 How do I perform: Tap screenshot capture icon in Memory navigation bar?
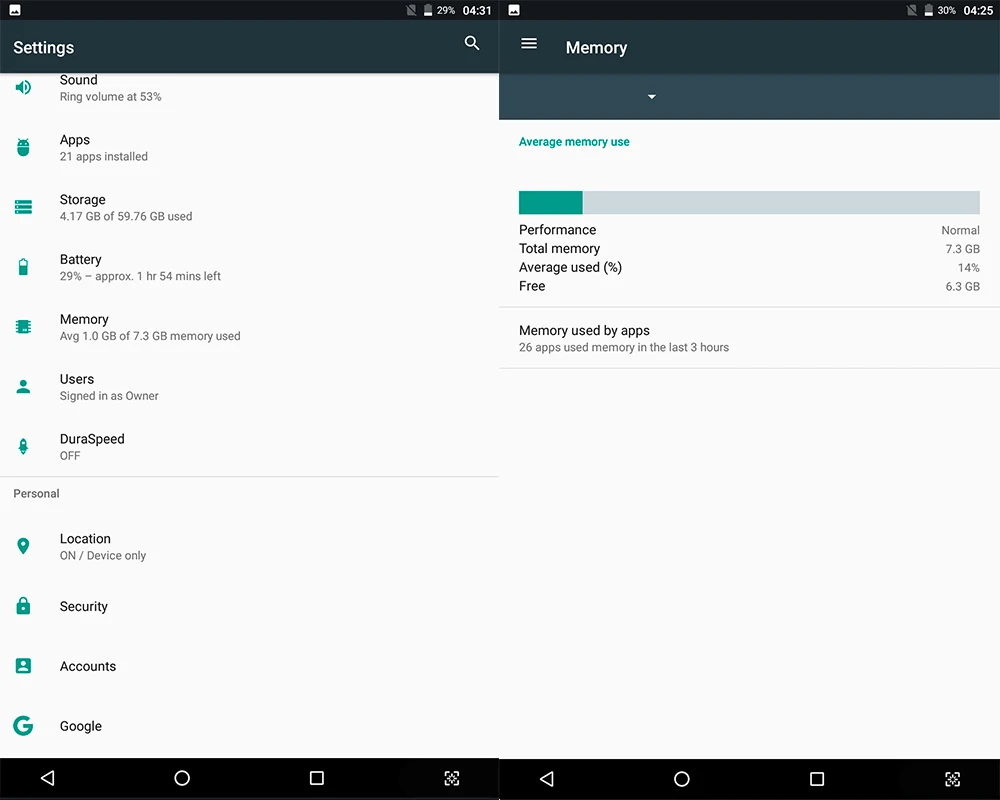click(952, 779)
